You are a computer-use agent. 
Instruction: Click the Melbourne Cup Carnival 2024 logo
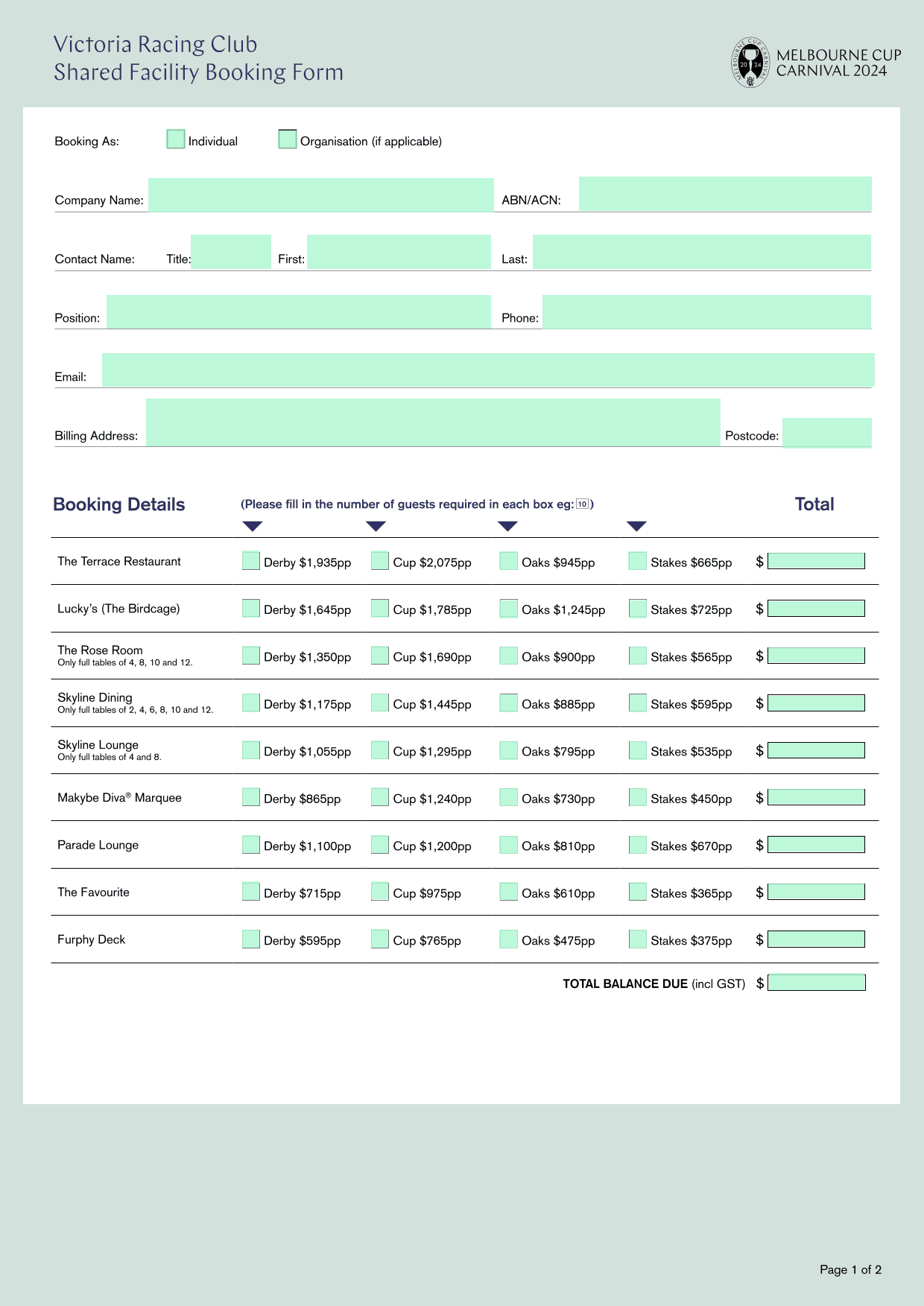tap(817, 63)
